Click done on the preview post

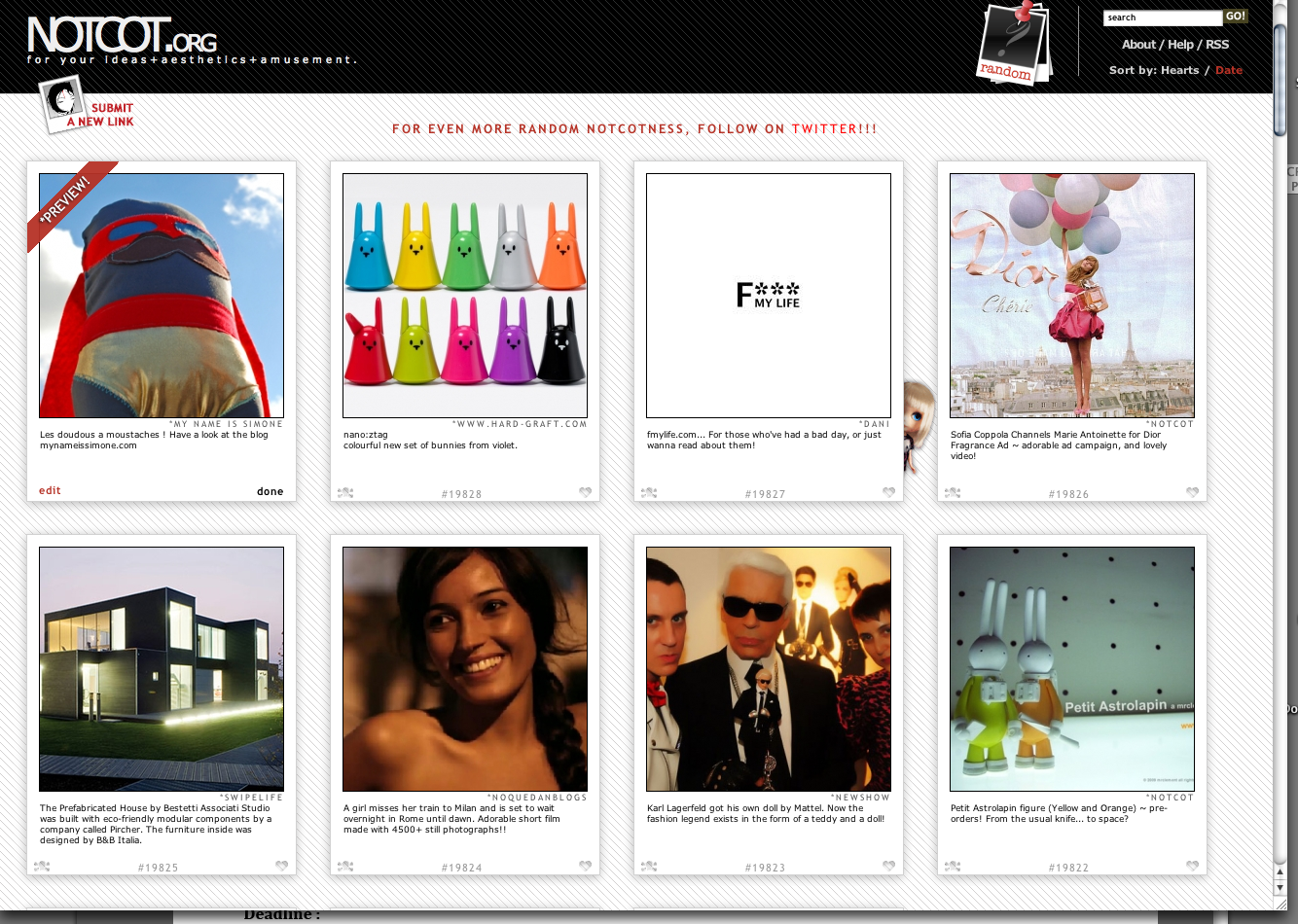[x=270, y=491]
